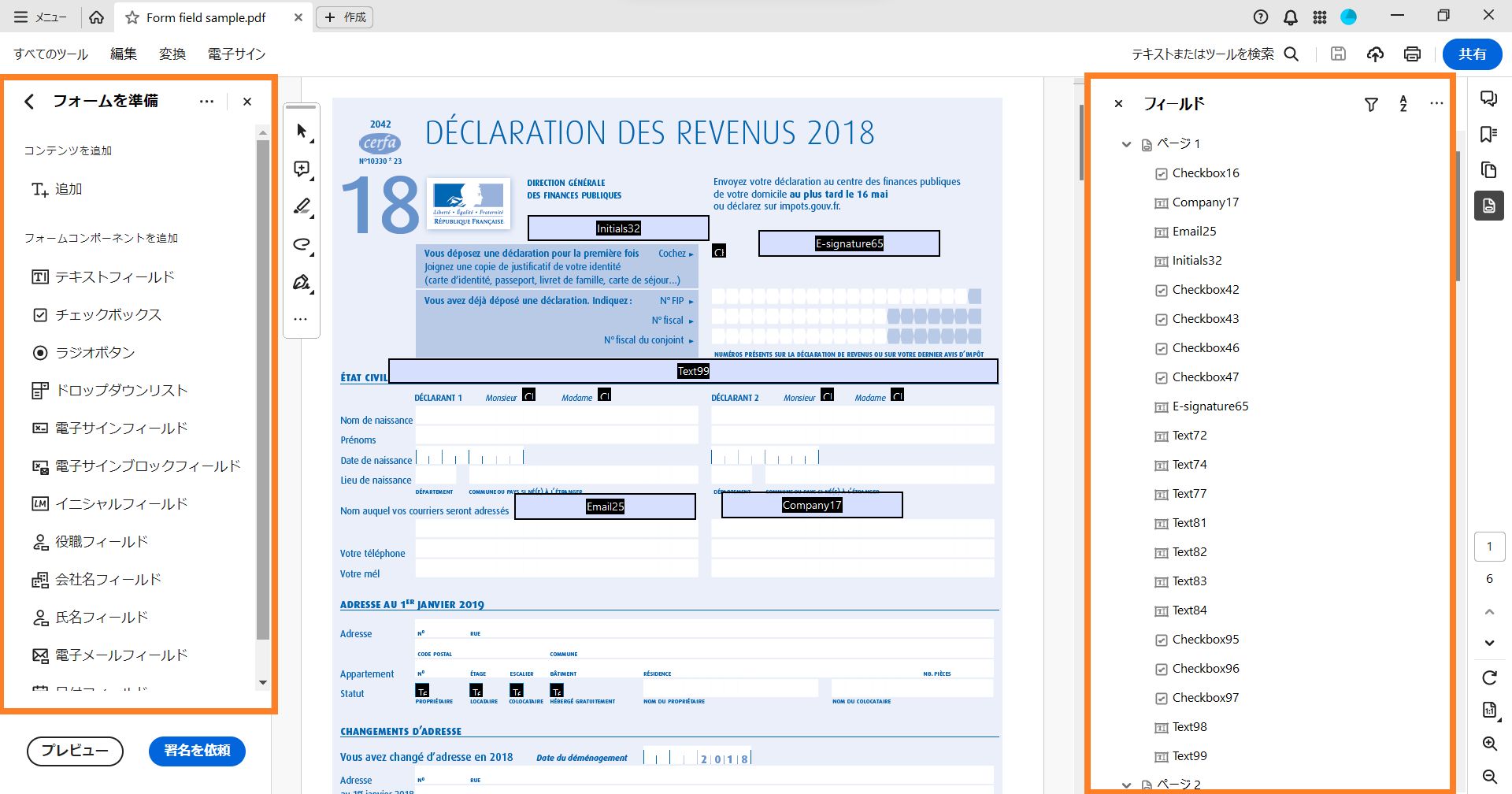Open フィールド panel more options
Viewport: 1512px width, 794px height.
1436,103
